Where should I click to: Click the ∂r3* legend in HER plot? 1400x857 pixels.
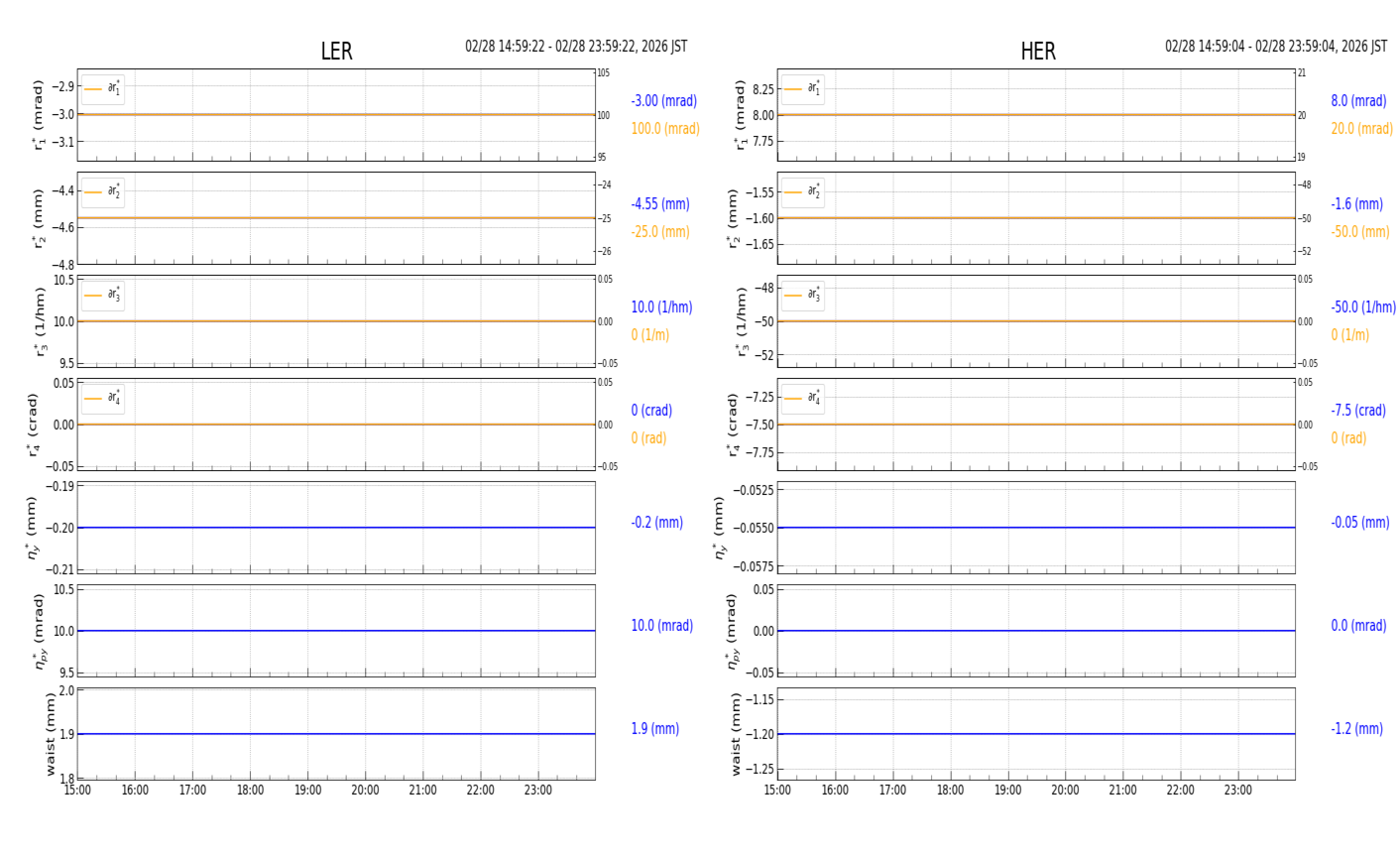[802, 296]
